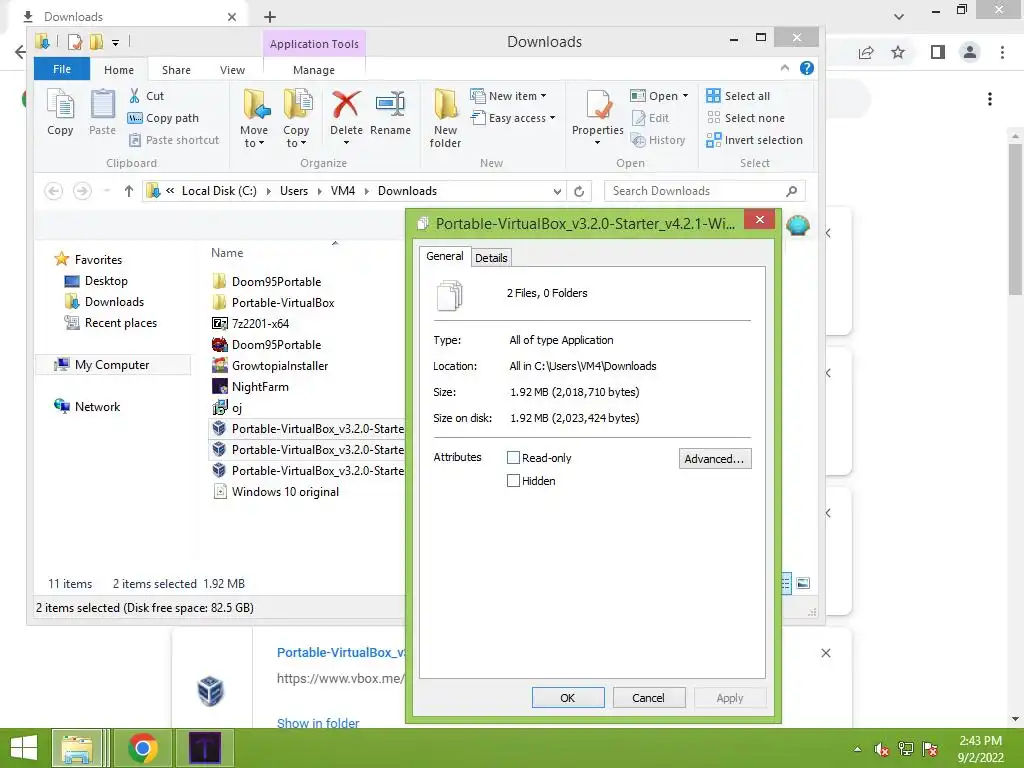Open the Quick Access Toolbar customize arrow

(115, 43)
